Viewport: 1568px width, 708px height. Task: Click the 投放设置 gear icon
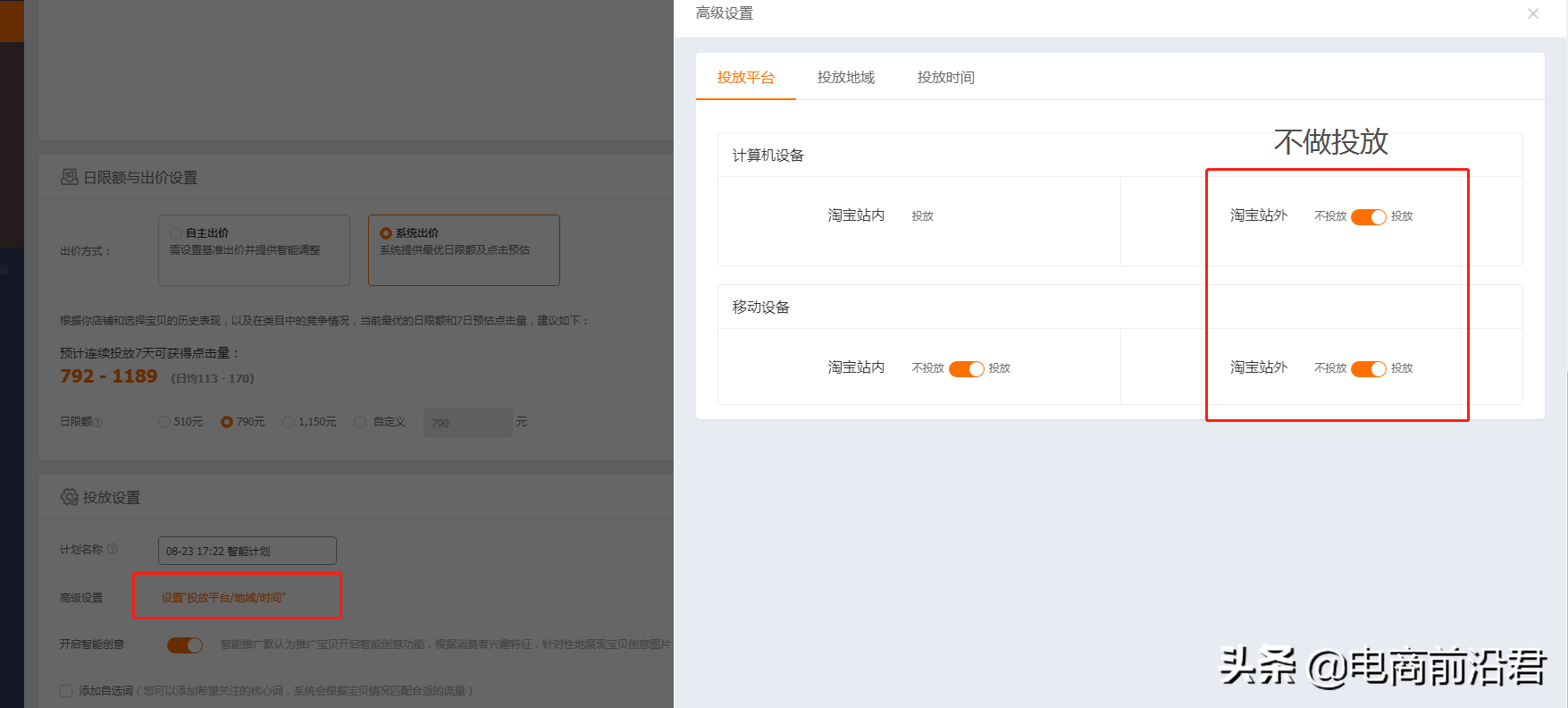[x=69, y=497]
